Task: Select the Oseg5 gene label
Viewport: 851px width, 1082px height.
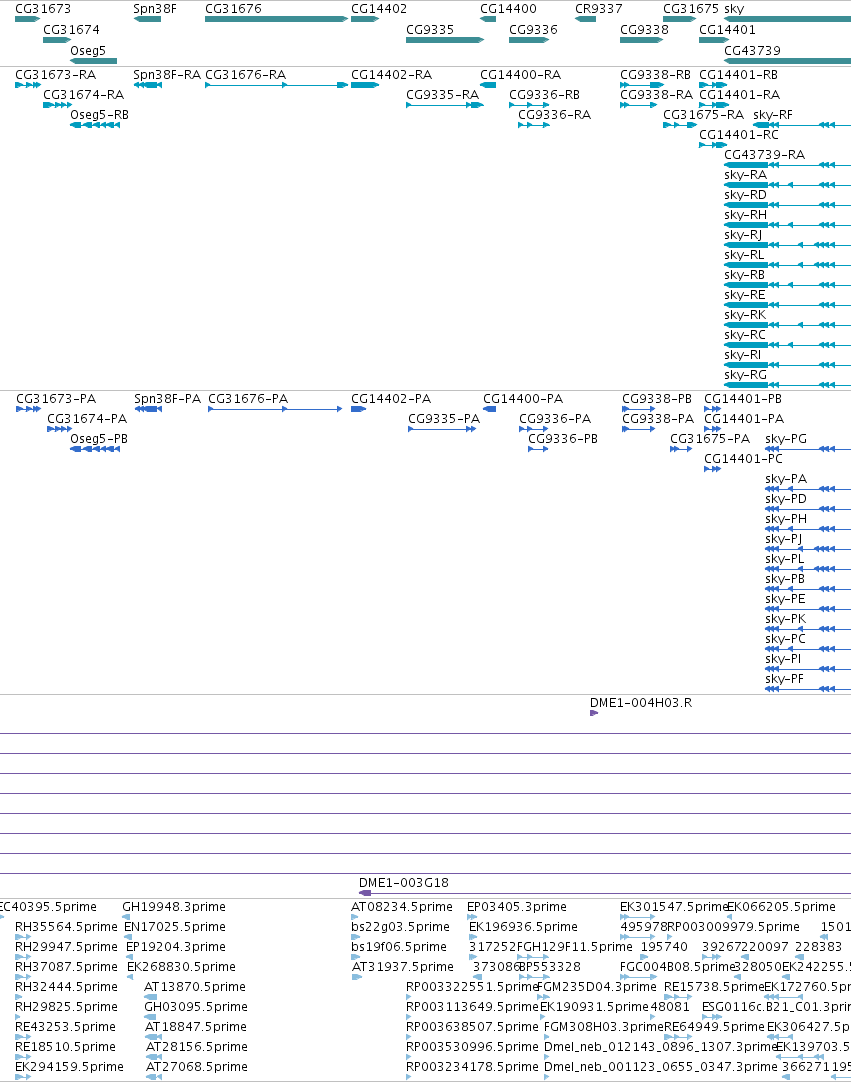Action: tap(88, 50)
